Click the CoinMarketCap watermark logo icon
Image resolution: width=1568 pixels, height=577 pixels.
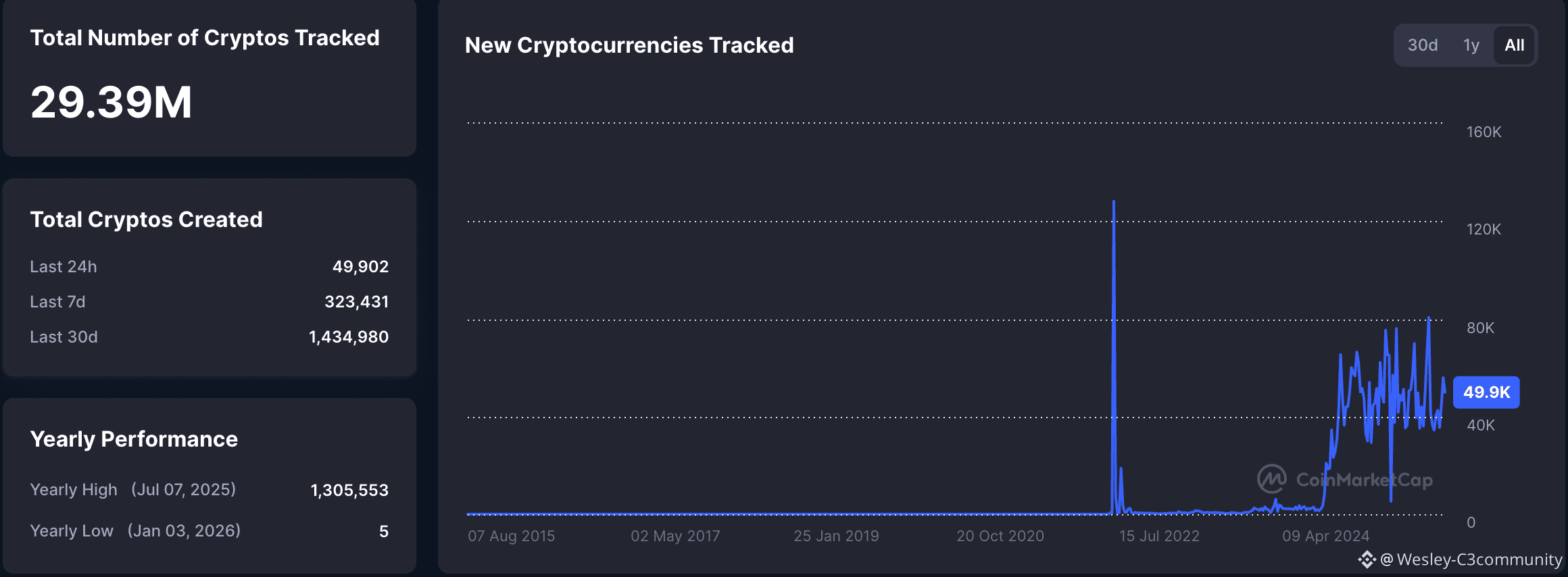[1271, 479]
